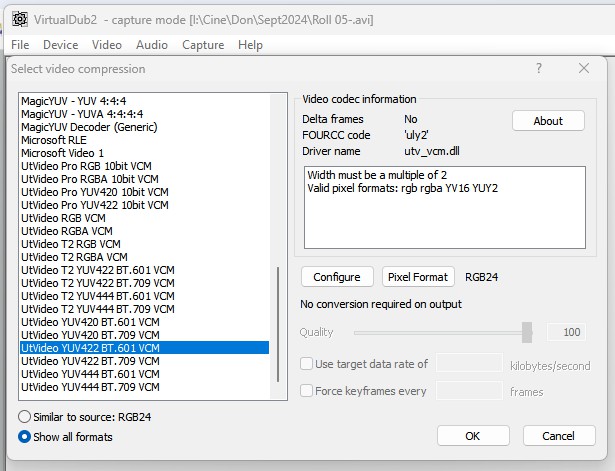This screenshot has height=471, width=615.
Task: Select the Show all formats option
Action: coord(25,436)
